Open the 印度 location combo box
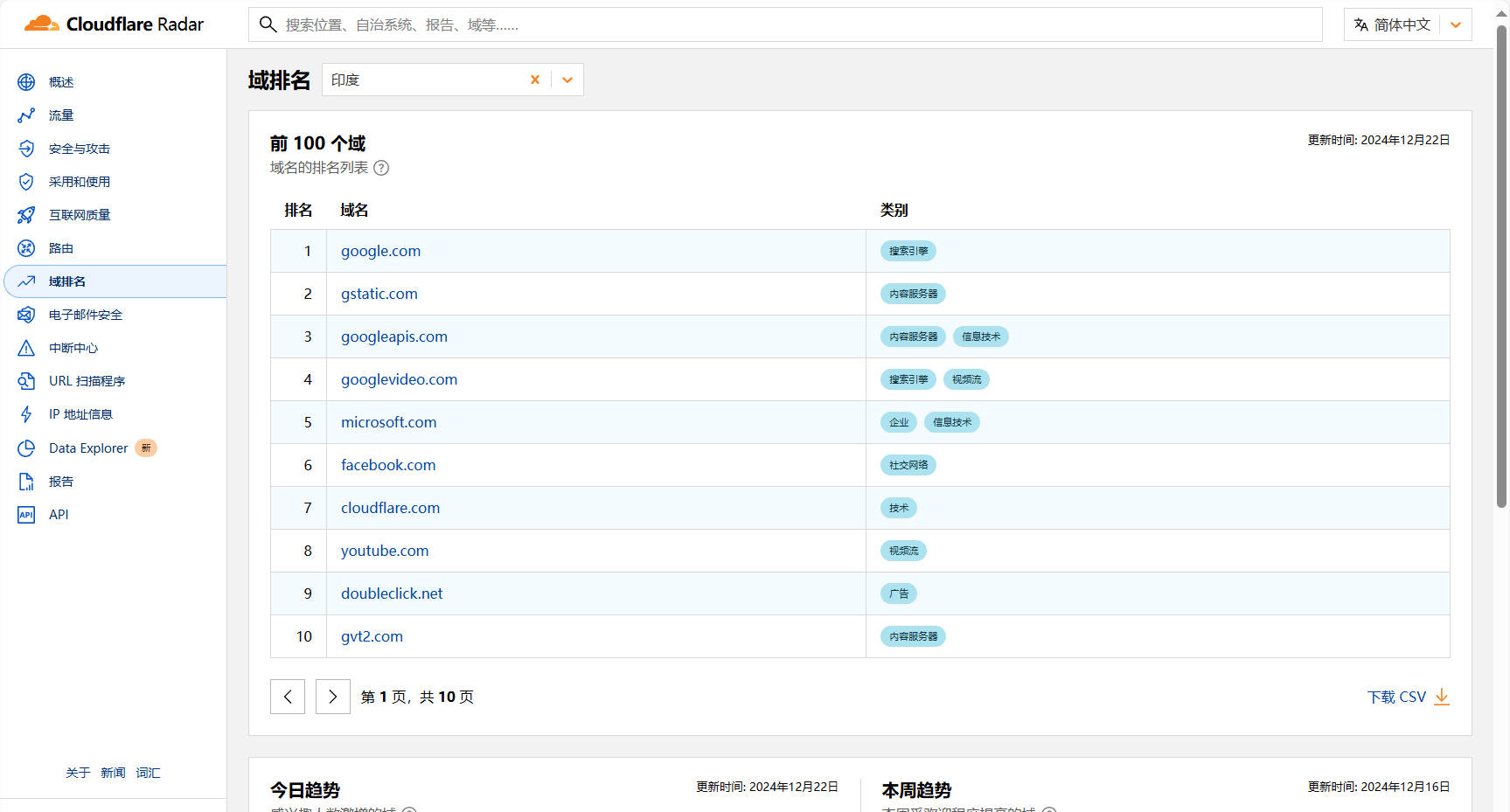This screenshot has width=1510, height=812. pyautogui.click(x=452, y=80)
